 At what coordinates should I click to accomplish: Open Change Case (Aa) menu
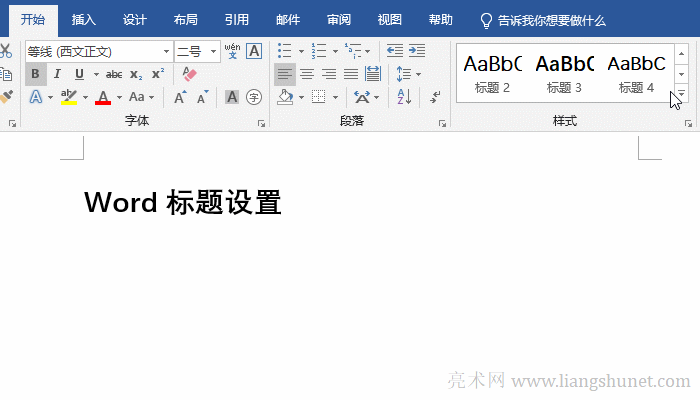point(141,97)
